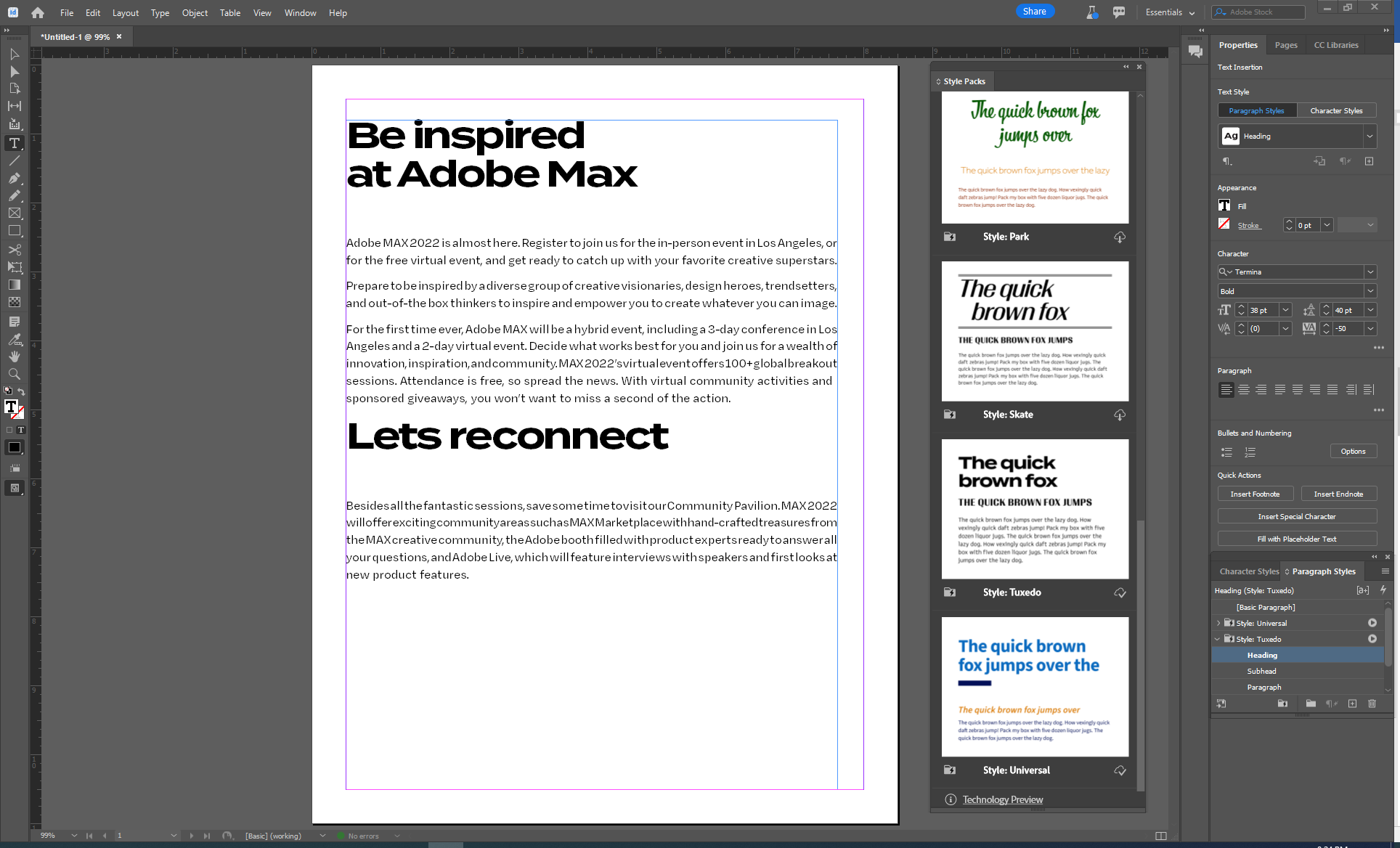The height and width of the screenshot is (848, 1400).
Task: Click the Stroke color swatch
Action: coord(1224,224)
